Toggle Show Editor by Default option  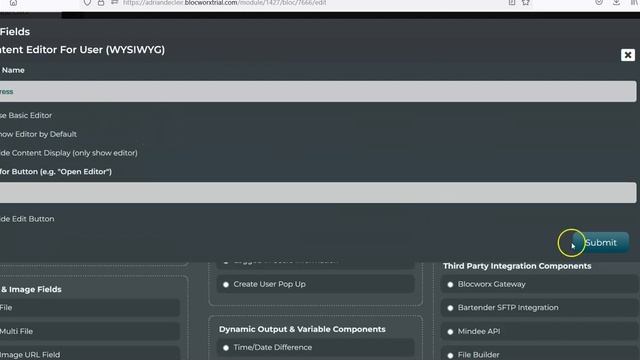coord(38,134)
